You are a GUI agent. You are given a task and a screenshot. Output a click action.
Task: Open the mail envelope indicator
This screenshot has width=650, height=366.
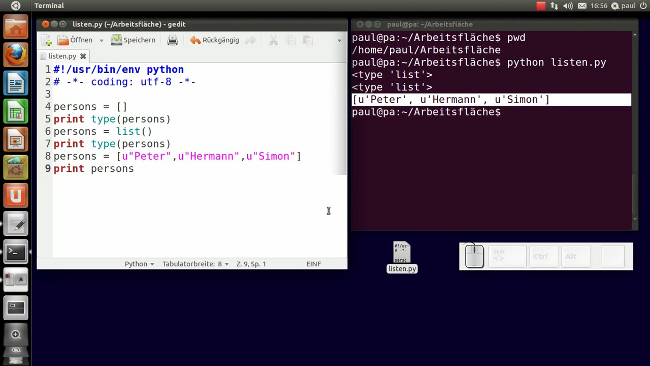582,5
